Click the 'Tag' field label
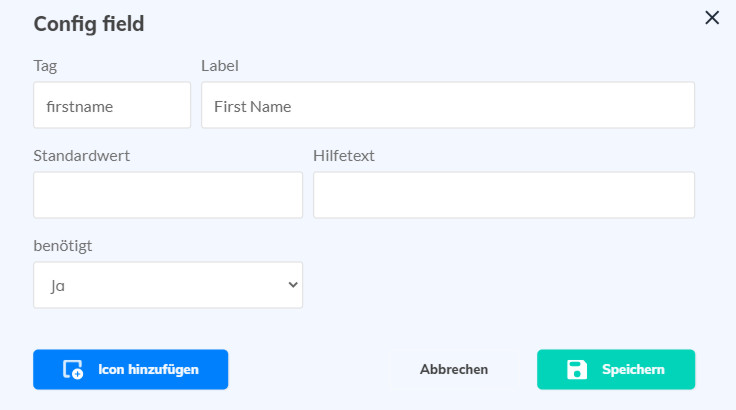 (x=45, y=66)
